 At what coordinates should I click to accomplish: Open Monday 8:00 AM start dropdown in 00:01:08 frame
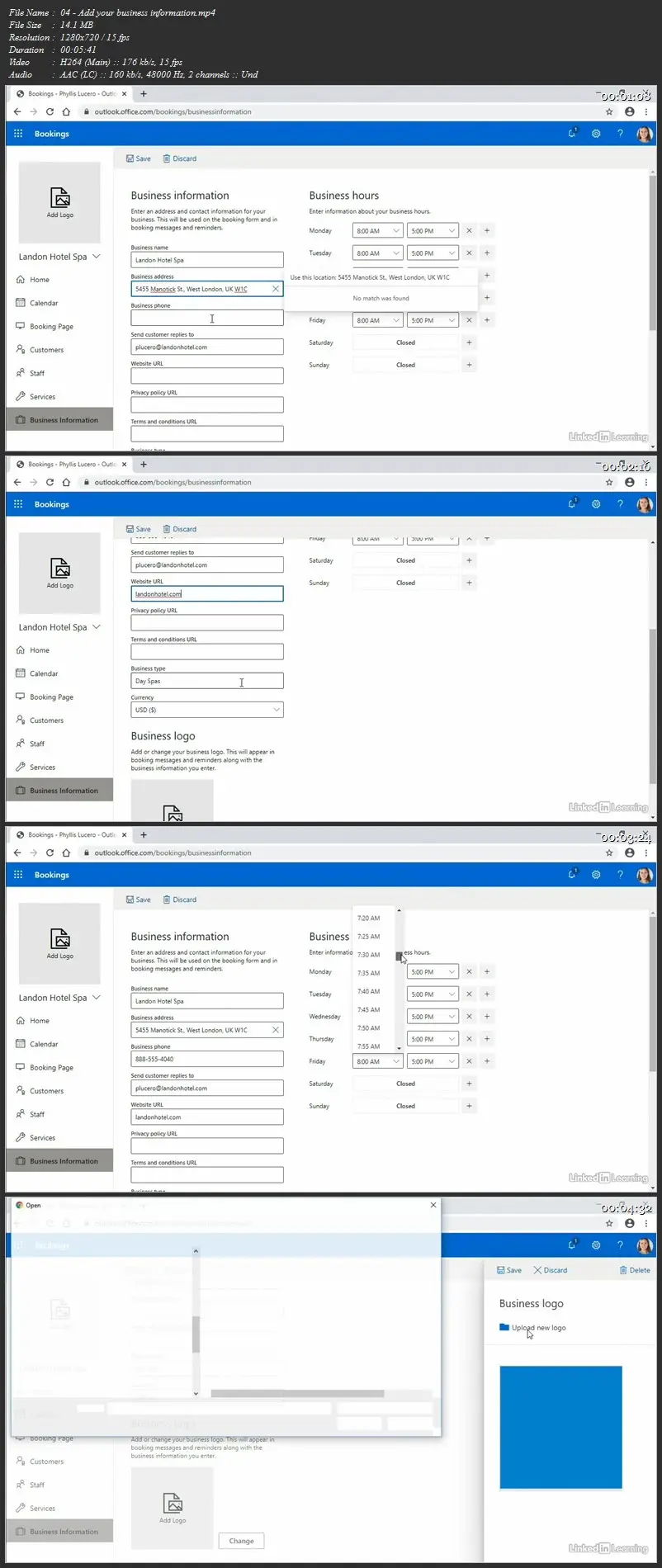pyautogui.click(x=378, y=231)
